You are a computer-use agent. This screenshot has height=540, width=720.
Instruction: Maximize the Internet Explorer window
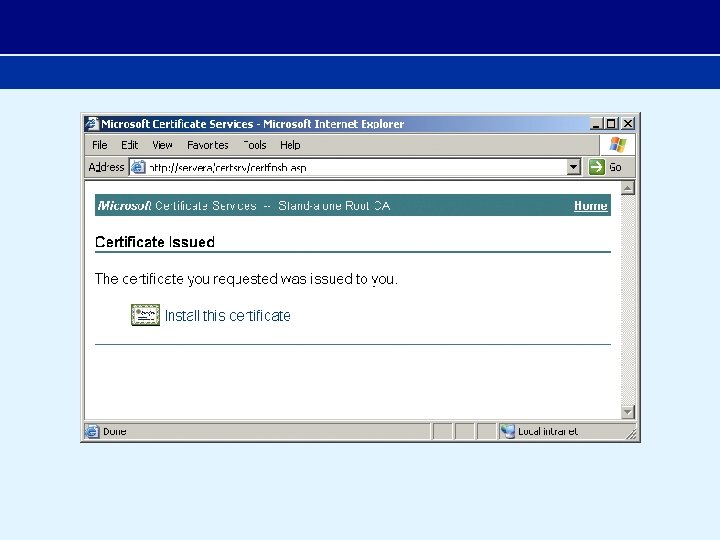pos(611,124)
